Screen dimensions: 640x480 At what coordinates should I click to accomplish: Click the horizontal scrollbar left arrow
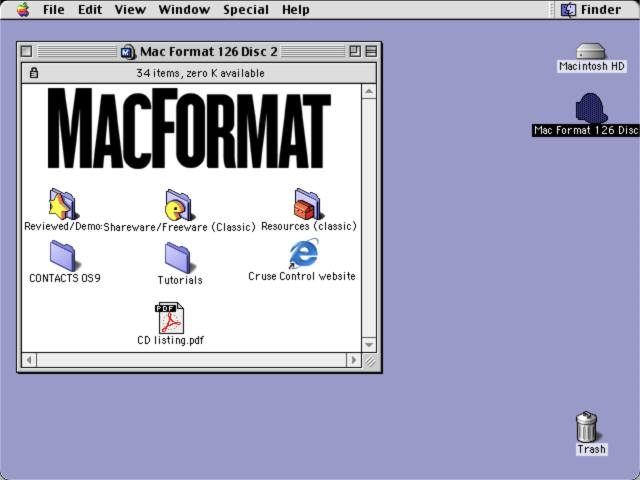click(29, 360)
